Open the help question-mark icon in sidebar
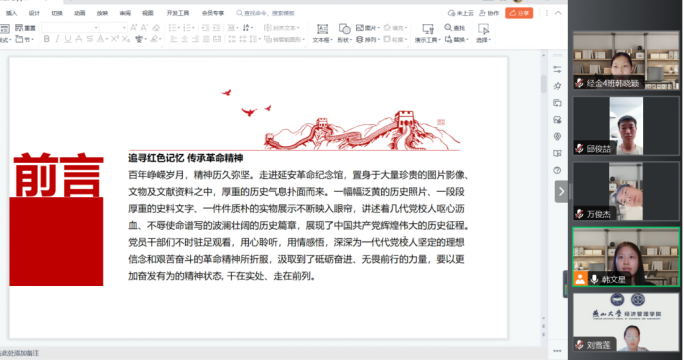This screenshot has height=360, width=684. pyautogui.click(x=557, y=170)
